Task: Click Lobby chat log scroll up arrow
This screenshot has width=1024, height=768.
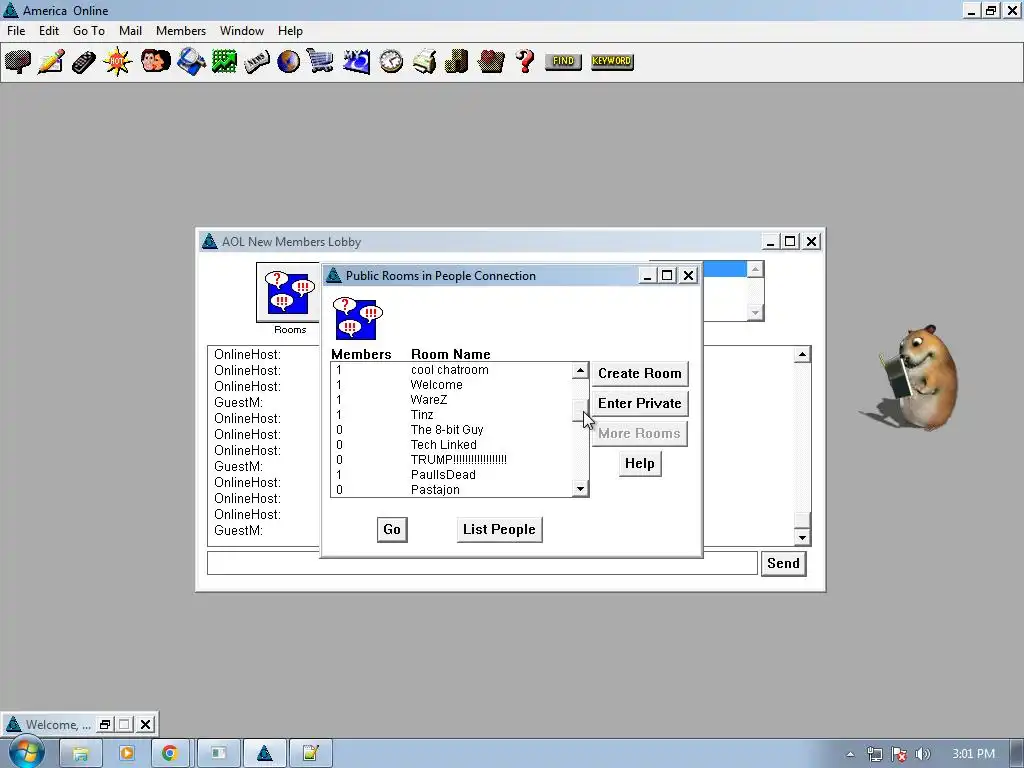Action: click(x=803, y=355)
